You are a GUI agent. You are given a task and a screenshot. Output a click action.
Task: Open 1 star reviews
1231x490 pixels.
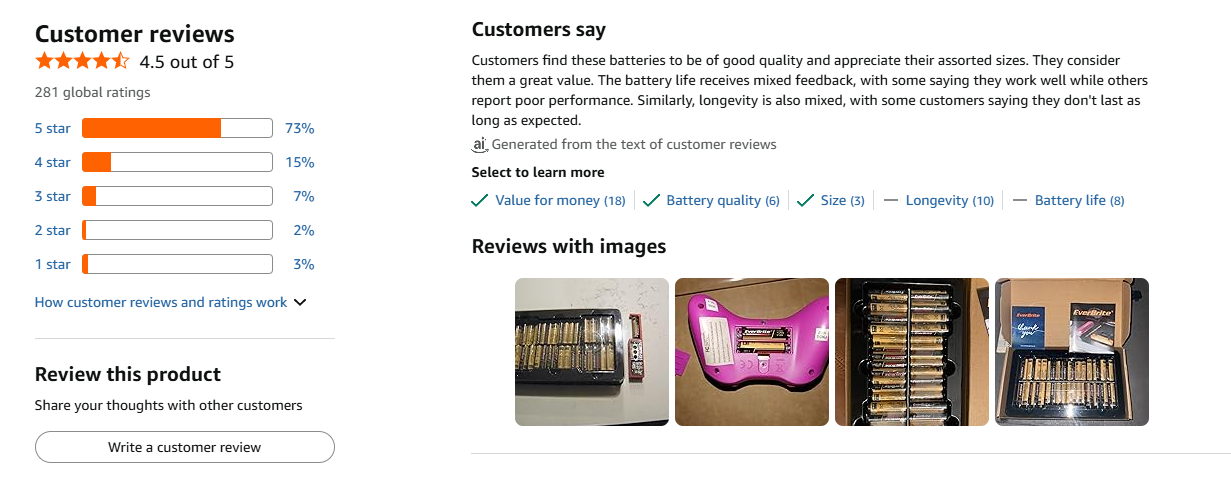tap(52, 264)
